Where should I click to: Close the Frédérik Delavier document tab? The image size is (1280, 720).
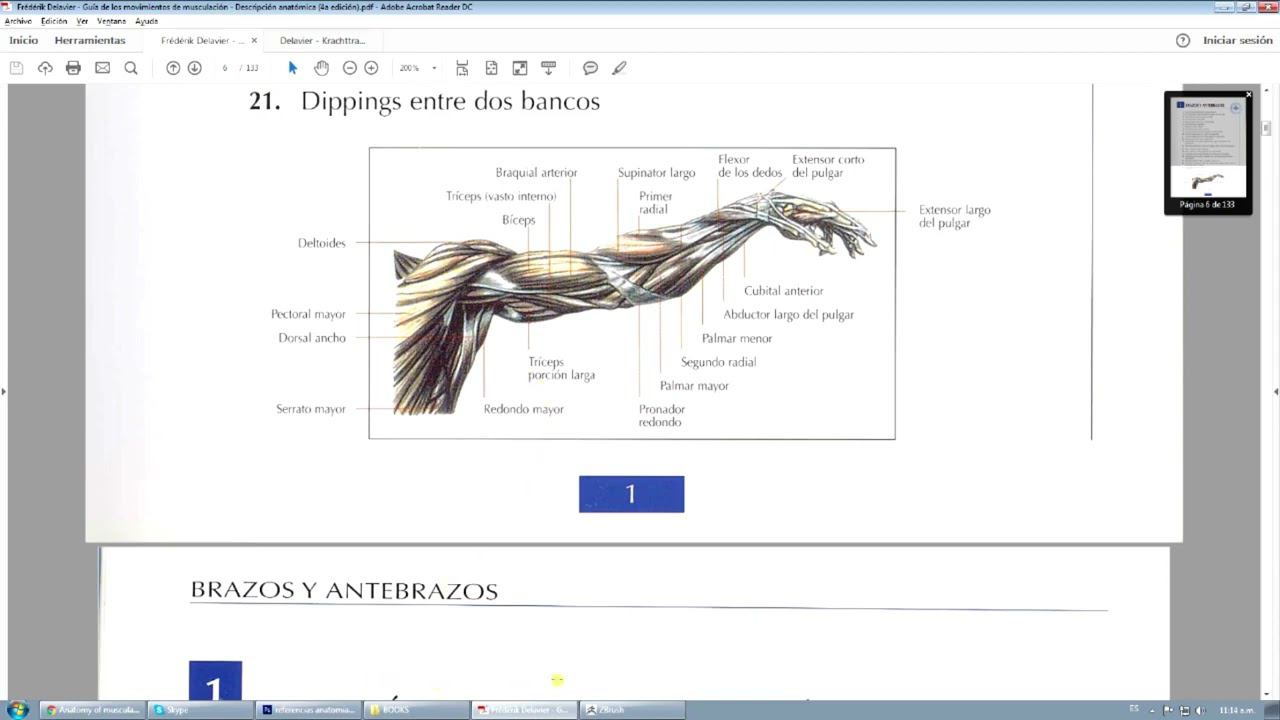(x=254, y=41)
